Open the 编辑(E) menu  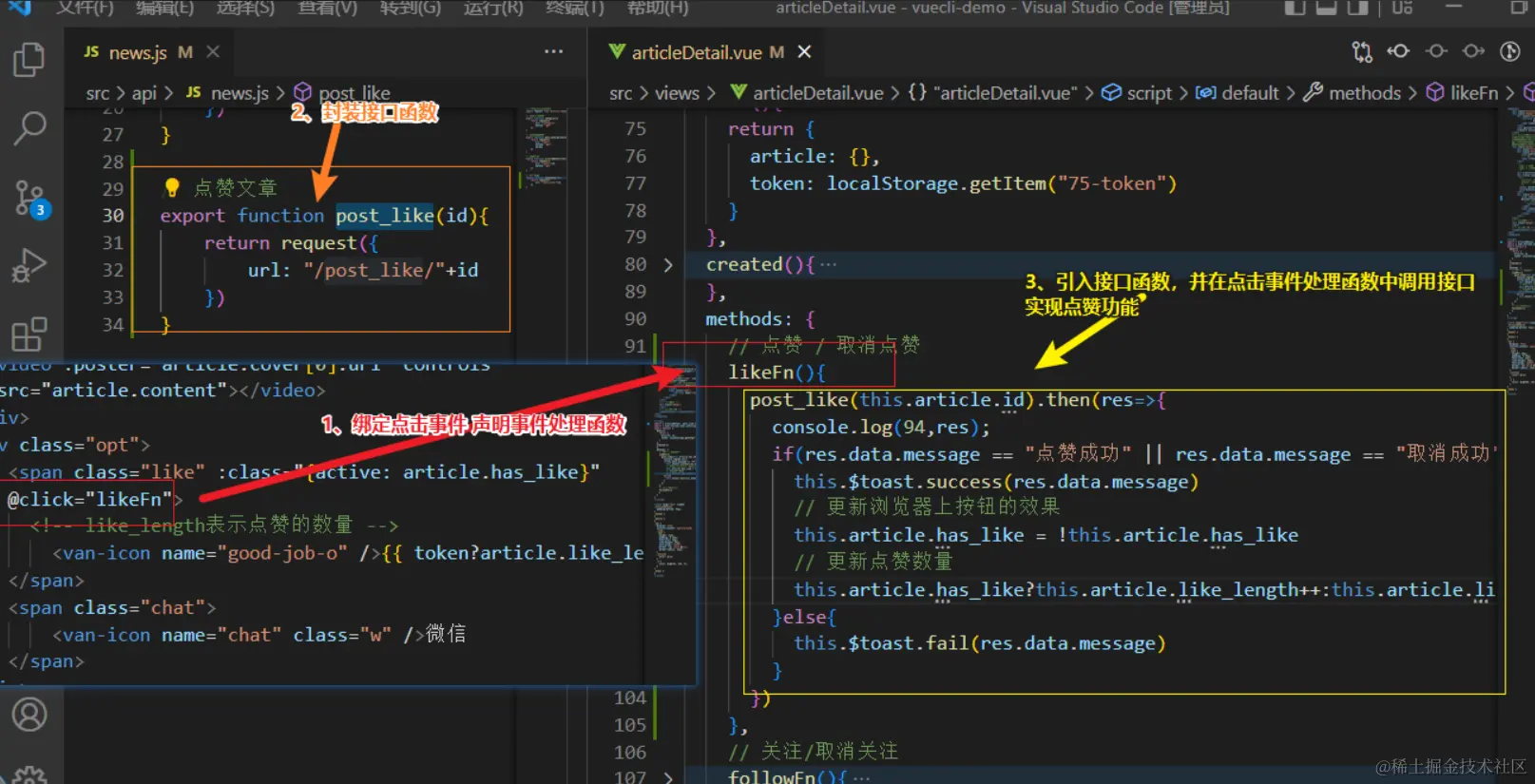click(x=164, y=8)
